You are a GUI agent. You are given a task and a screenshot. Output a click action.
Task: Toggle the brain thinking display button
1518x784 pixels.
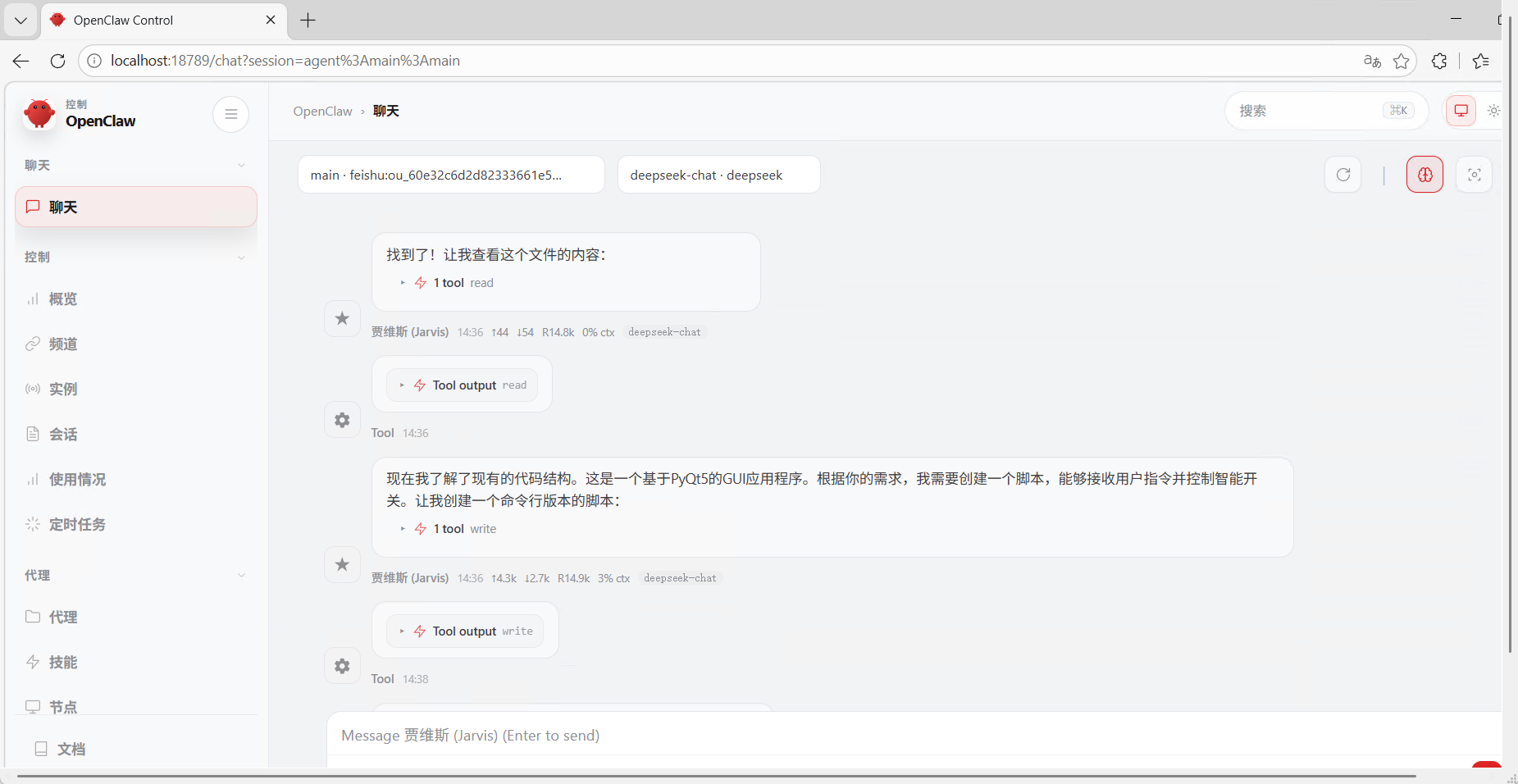[1425, 175]
